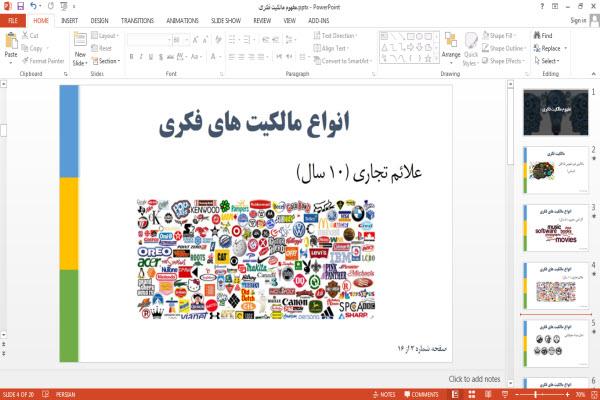Toggle Italic formatting

point(141,57)
